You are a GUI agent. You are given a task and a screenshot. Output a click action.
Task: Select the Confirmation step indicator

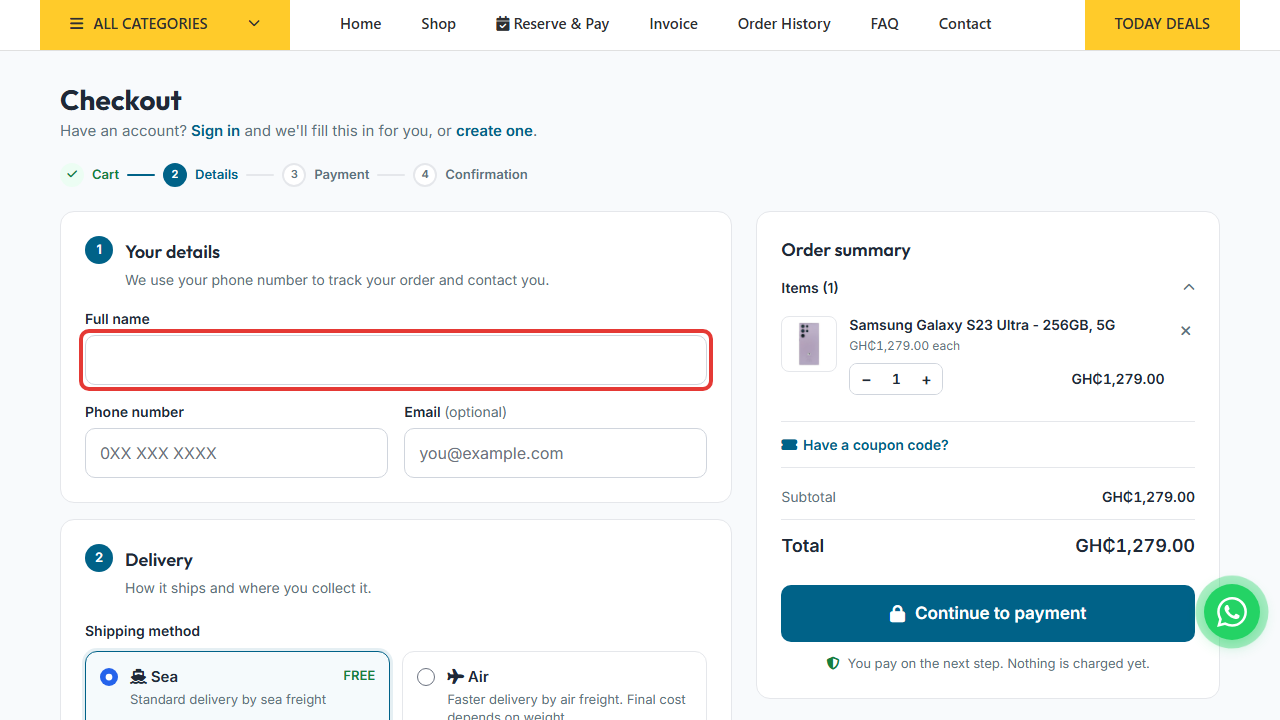pyautogui.click(x=471, y=174)
